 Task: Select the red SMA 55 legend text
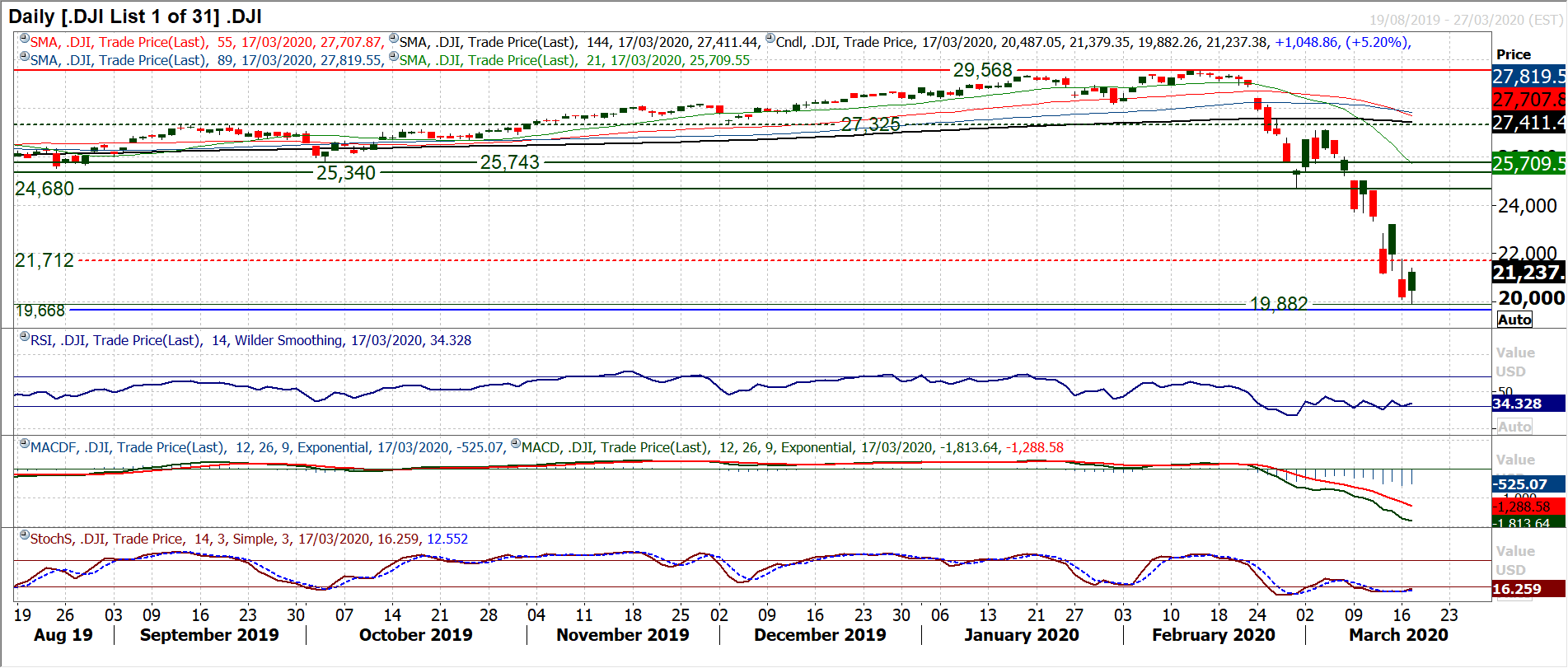point(206,42)
